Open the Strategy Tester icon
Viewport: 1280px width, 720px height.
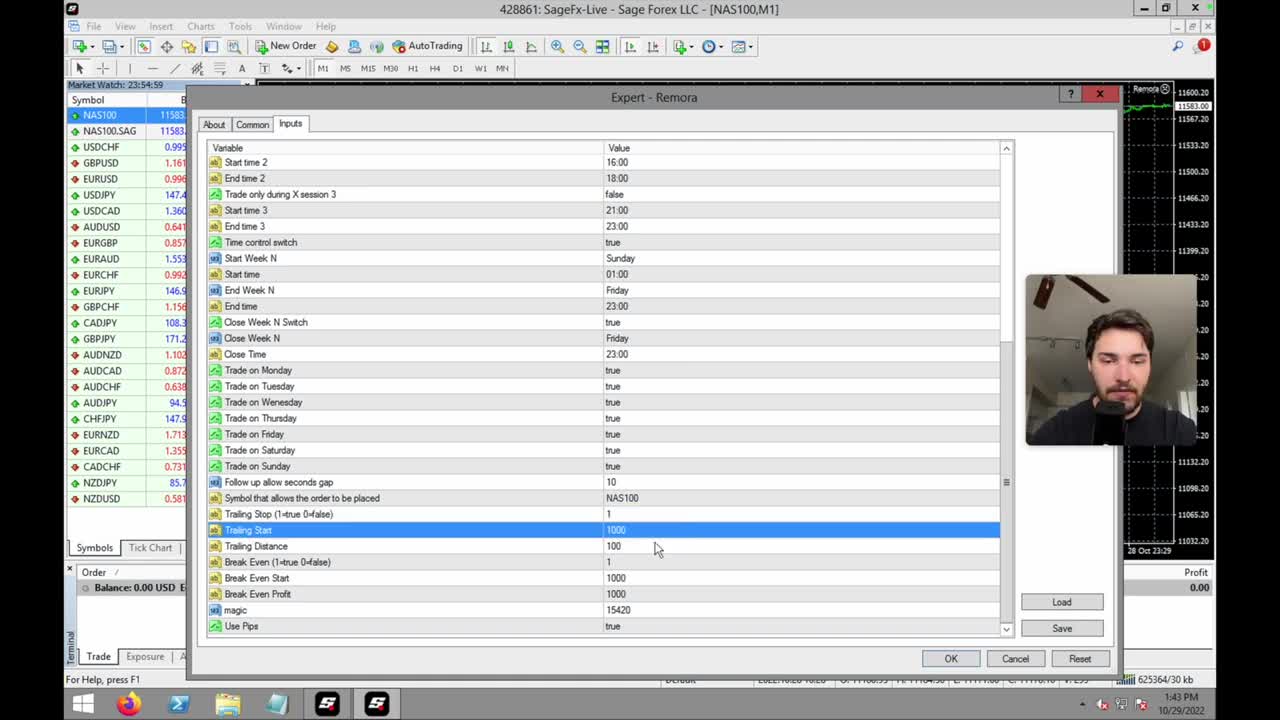click(233, 46)
